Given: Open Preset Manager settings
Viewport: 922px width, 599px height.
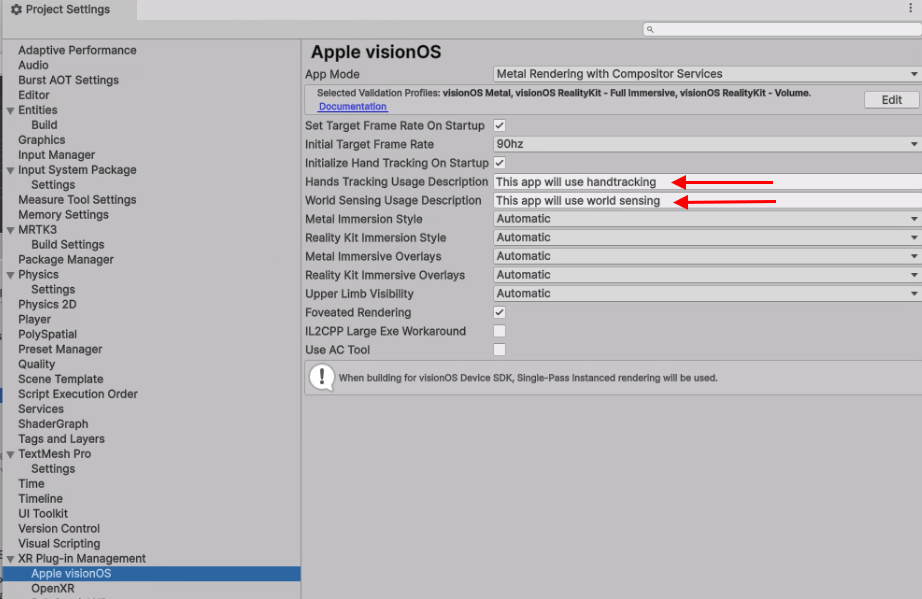Looking at the screenshot, I should coord(60,349).
